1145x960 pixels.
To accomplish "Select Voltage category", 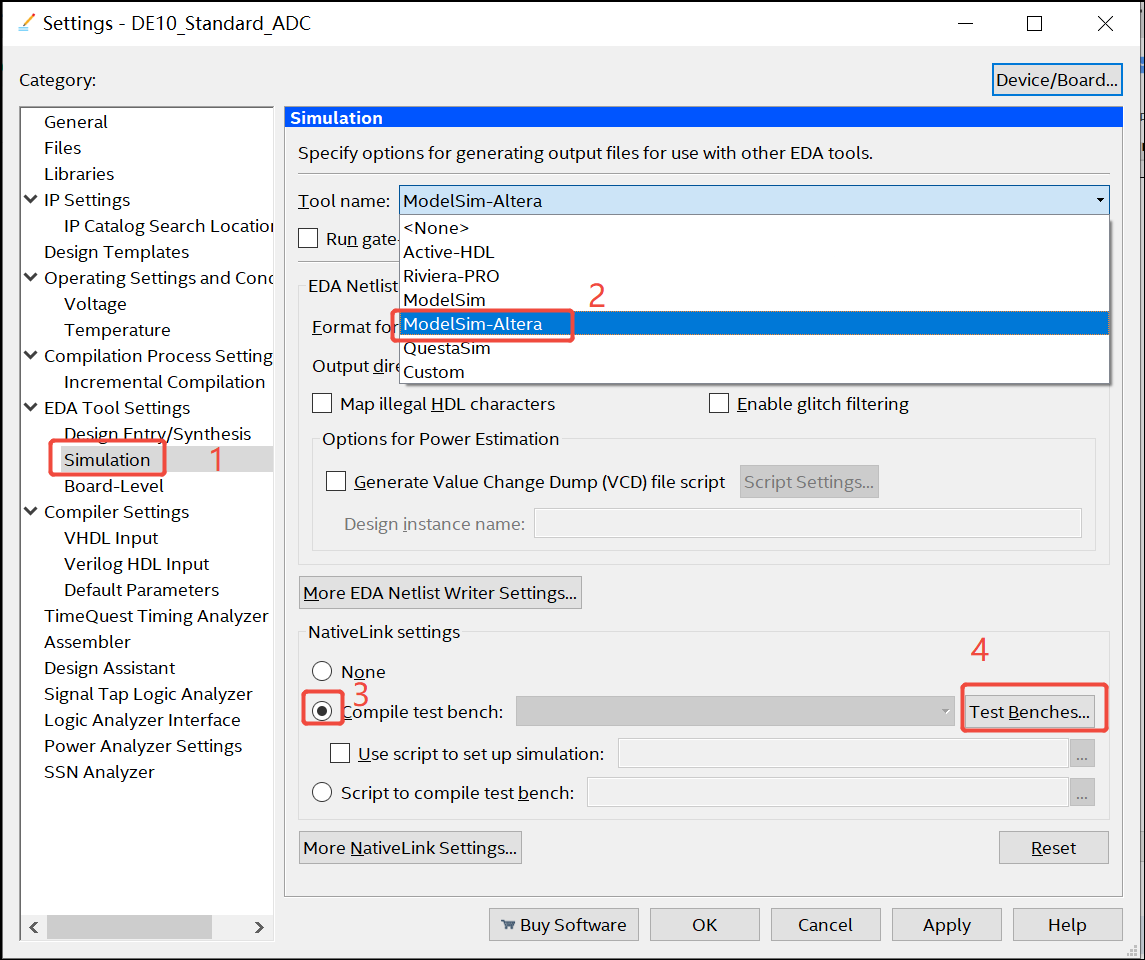I will (96, 304).
